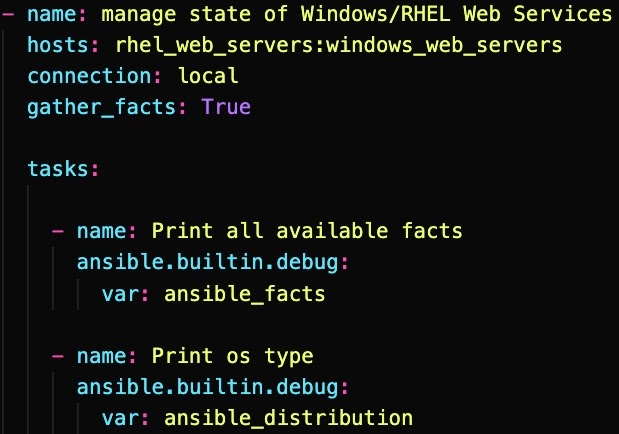Click the text "Print os type"
This screenshot has width=619, height=434.
pos(232,356)
